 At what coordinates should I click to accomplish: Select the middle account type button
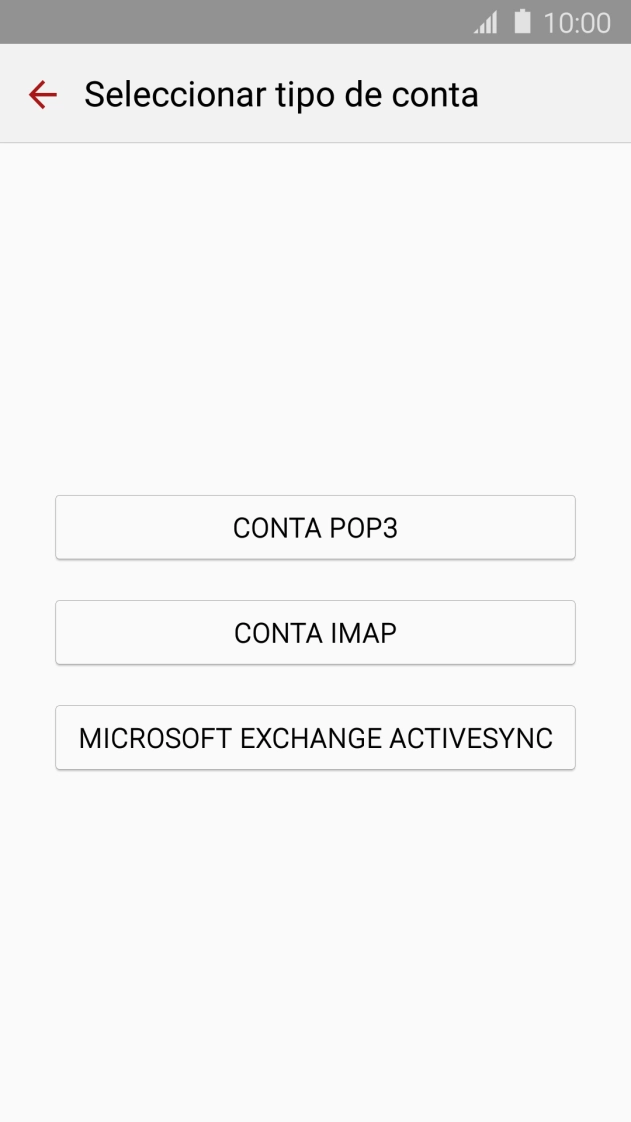315,632
